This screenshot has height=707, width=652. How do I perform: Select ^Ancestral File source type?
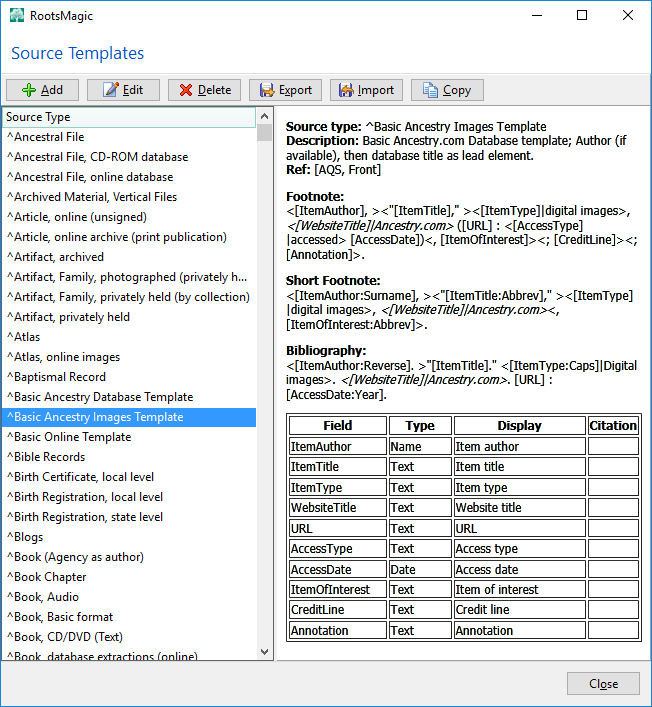[x=129, y=137]
